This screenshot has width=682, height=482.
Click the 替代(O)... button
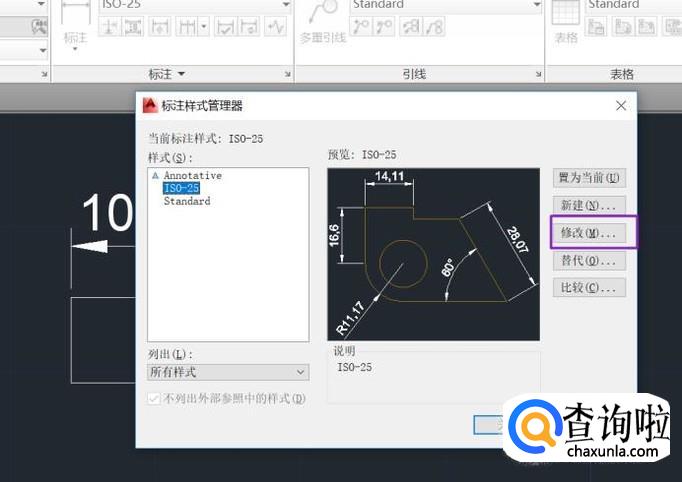pyautogui.click(x=589, y=261)
